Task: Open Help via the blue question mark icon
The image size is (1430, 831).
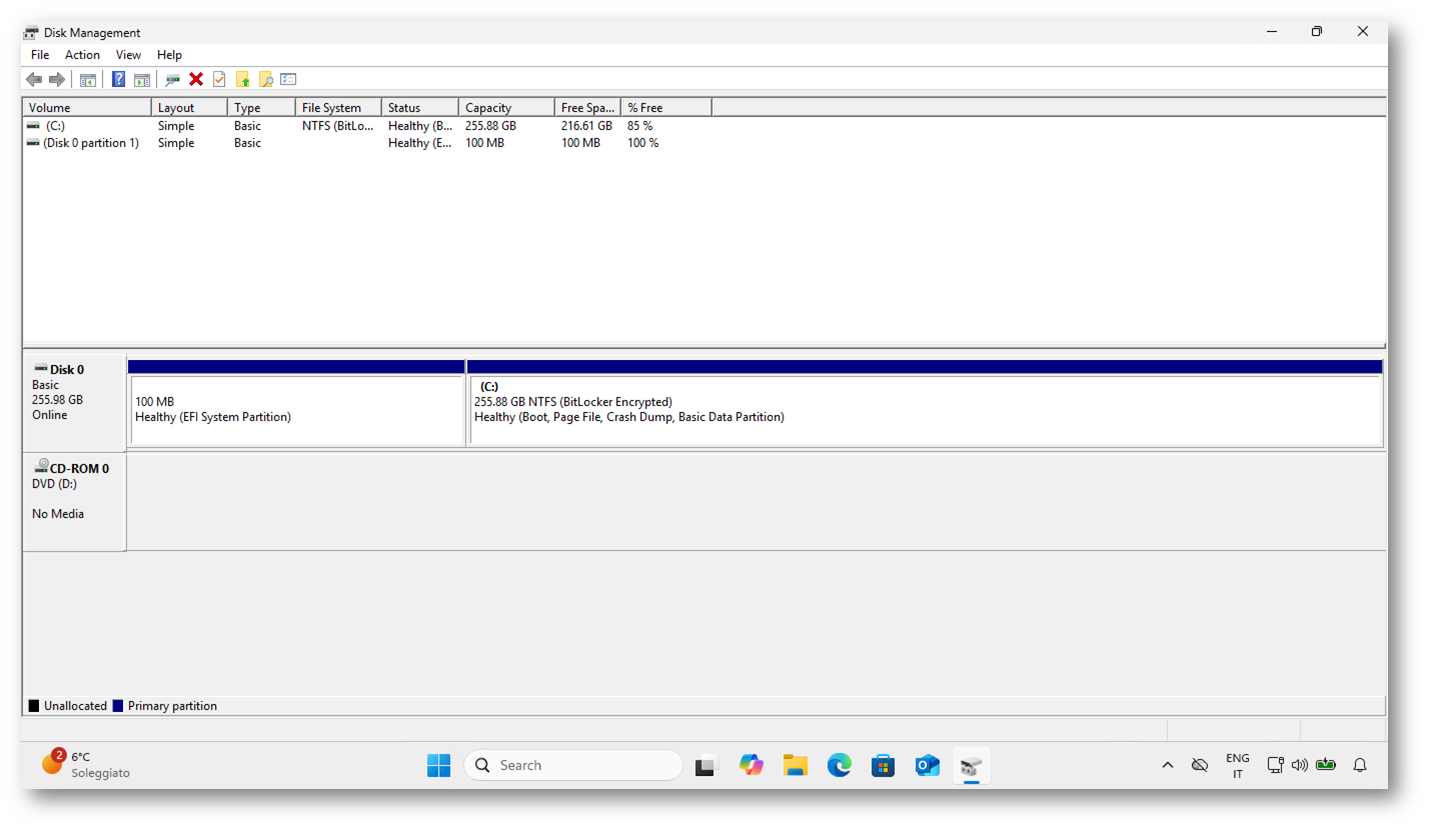Action: (x=119, y=79)
